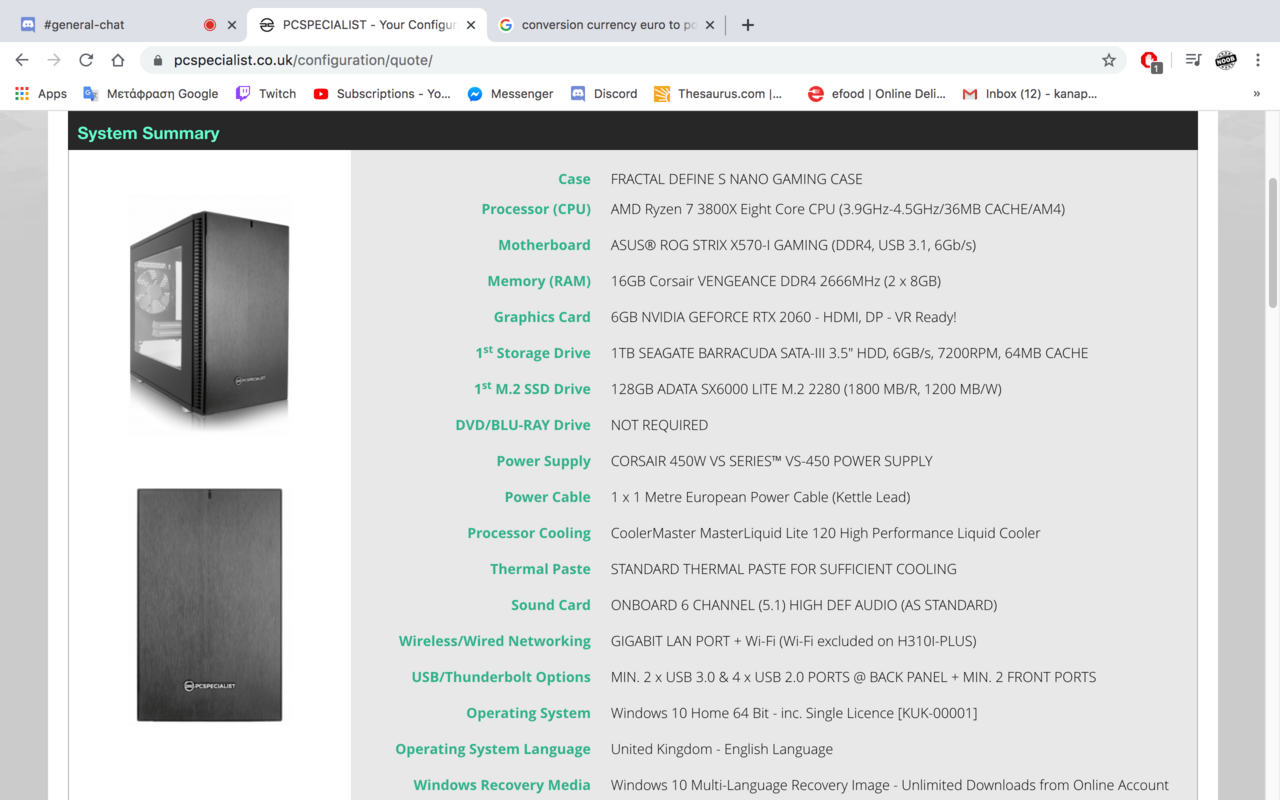This screenshot has width=1280, height=800.
Task: Click the Case label
Action: point(574,179)
